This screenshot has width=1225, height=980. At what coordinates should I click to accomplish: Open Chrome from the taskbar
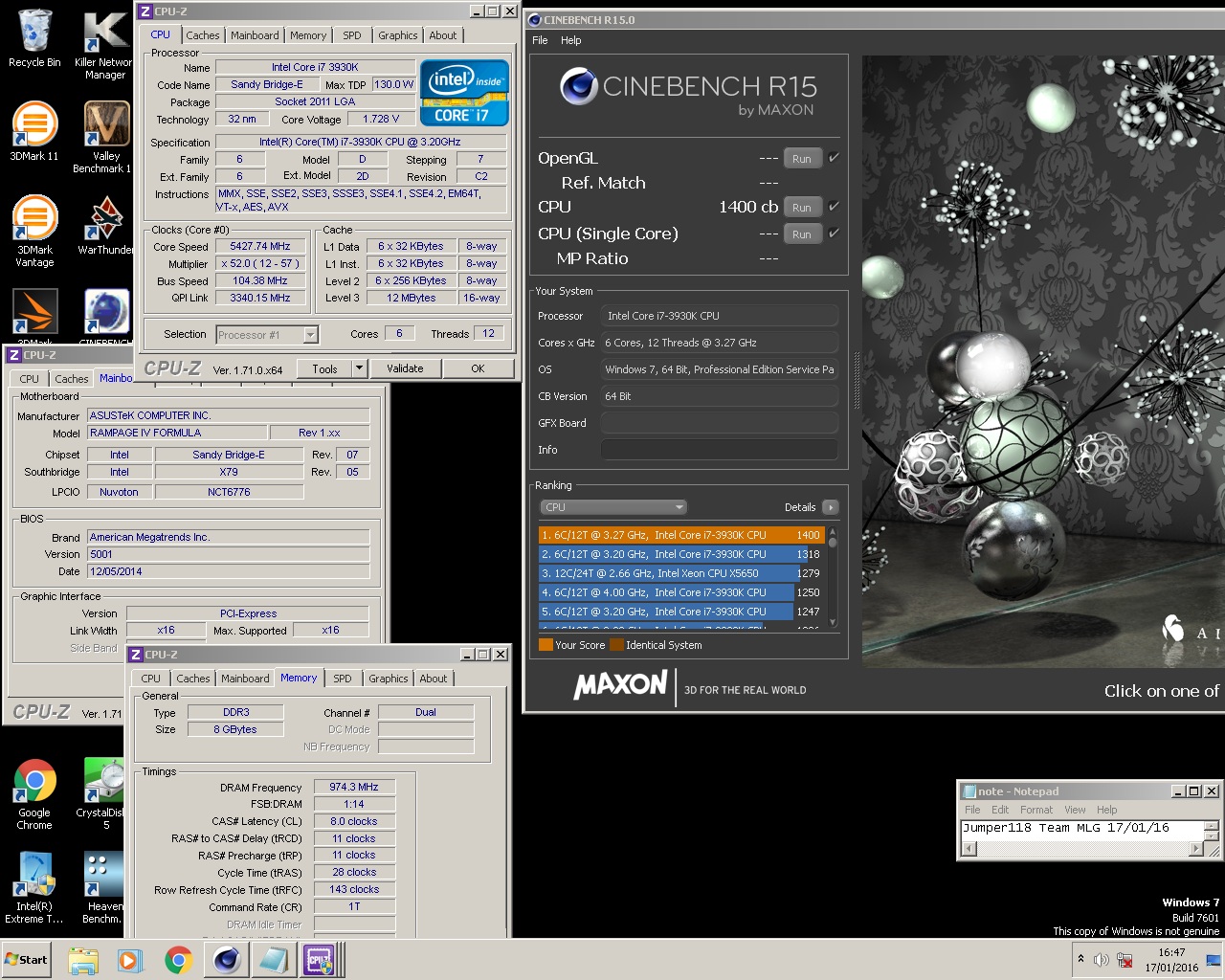click(x=178, y=960)
